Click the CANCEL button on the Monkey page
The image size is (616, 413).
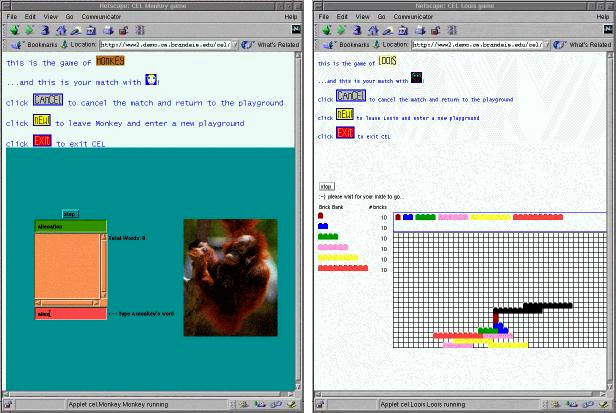pos(48,100)
